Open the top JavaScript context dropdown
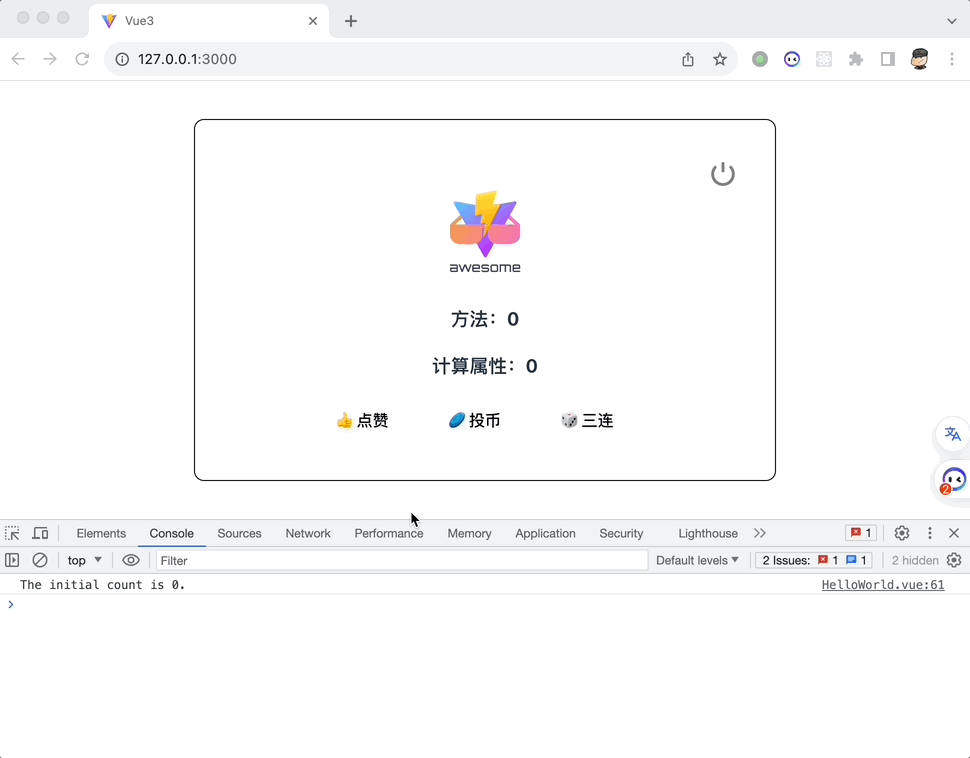This screenshot has height=758, width=970. click(x=84, y=561)
